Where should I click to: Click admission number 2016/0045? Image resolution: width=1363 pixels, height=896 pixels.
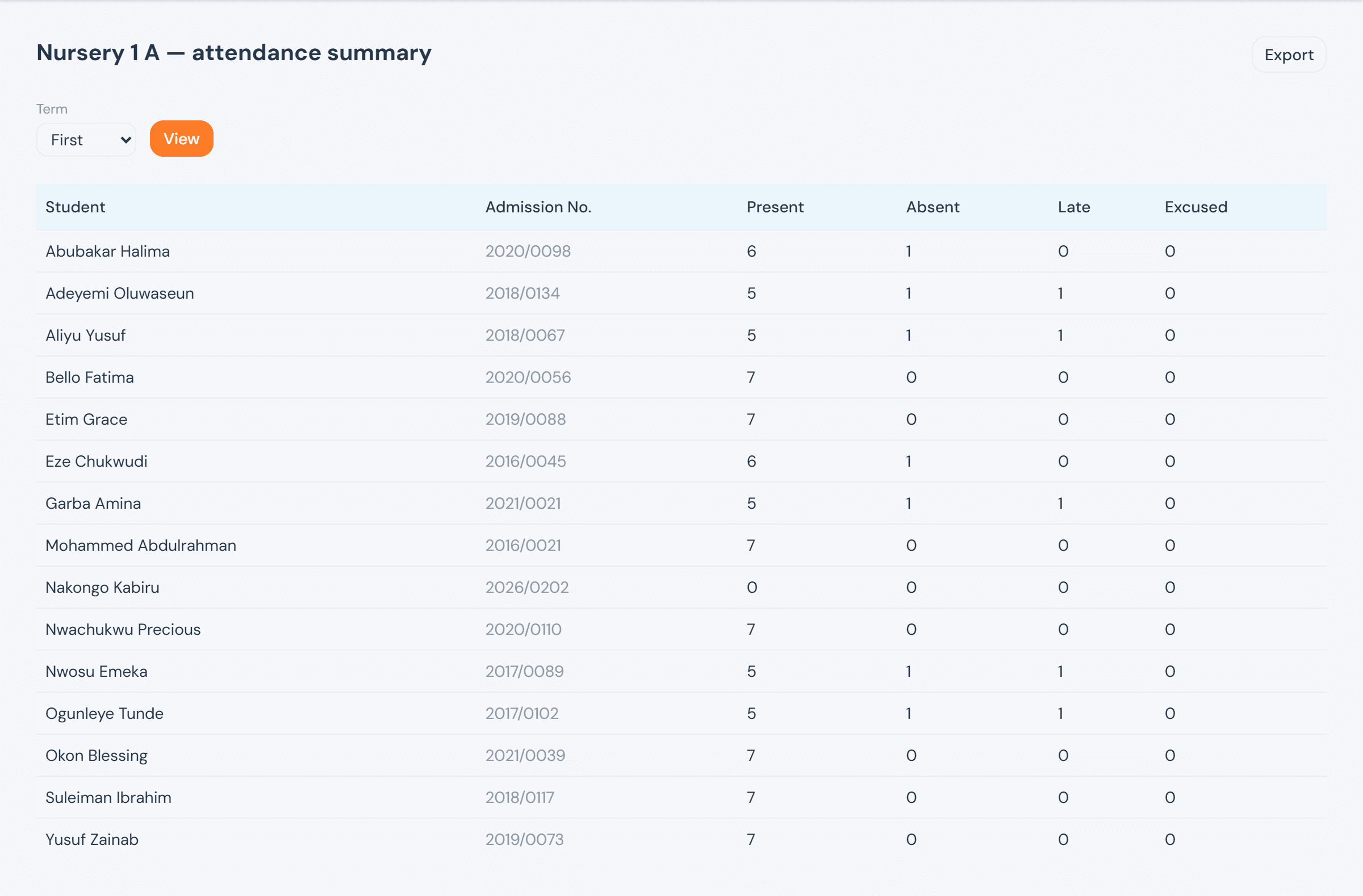(526, 461)
